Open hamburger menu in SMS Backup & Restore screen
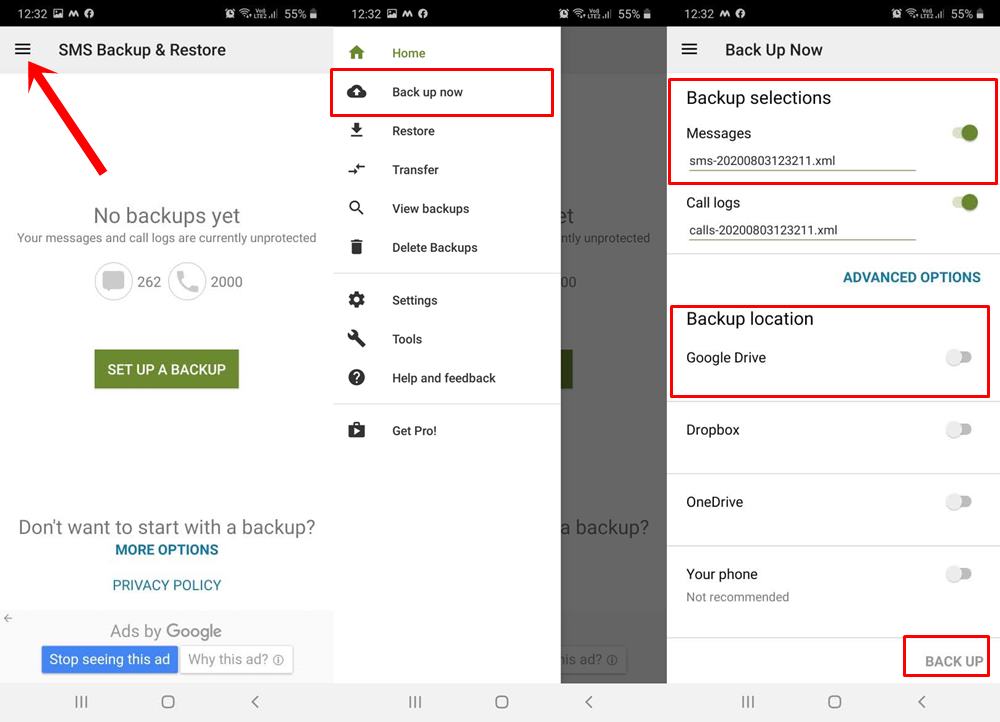This screenshot has width=1000, height=722. [x=22, y=49]
